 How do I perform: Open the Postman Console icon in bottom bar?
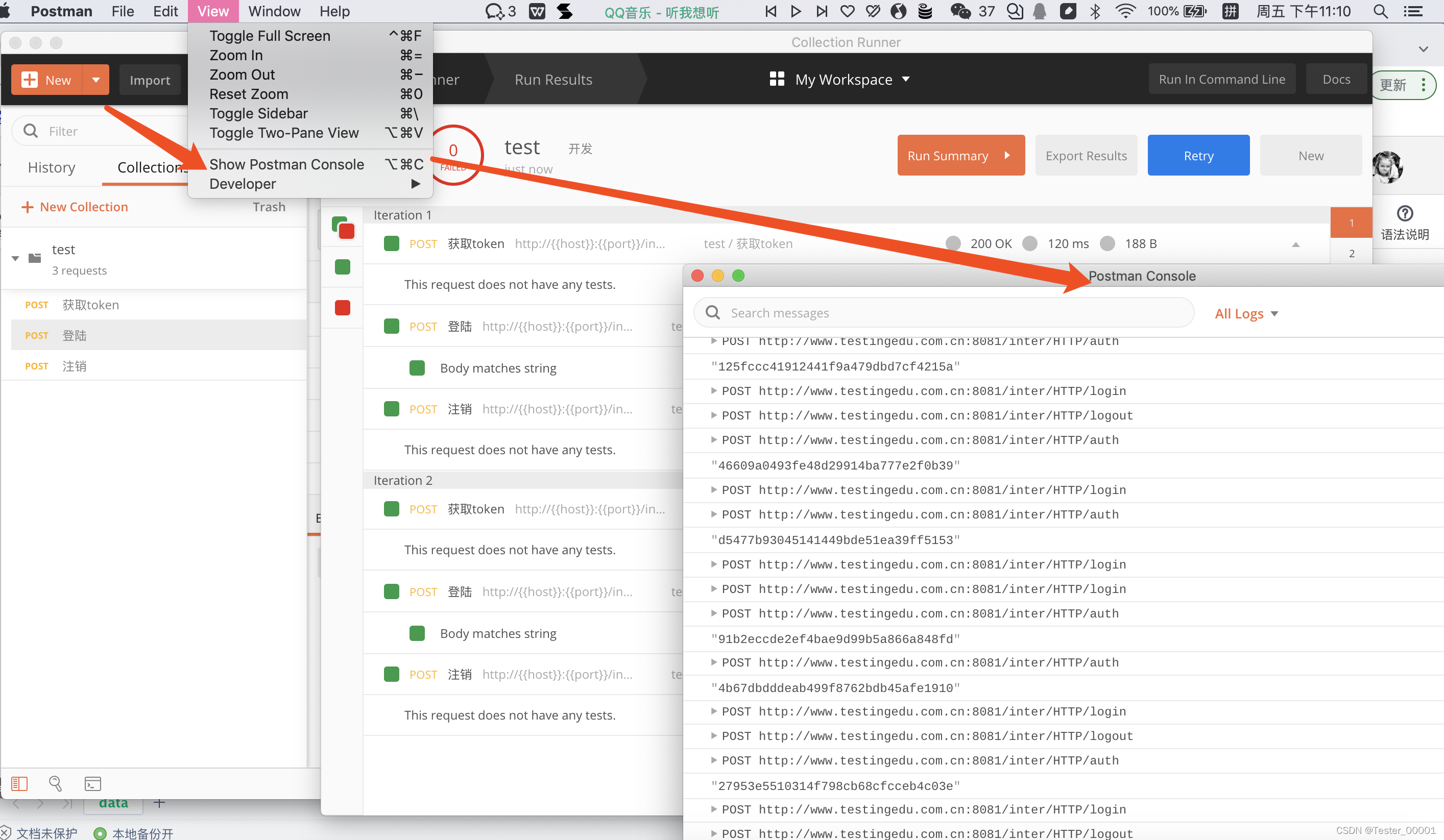92,783
